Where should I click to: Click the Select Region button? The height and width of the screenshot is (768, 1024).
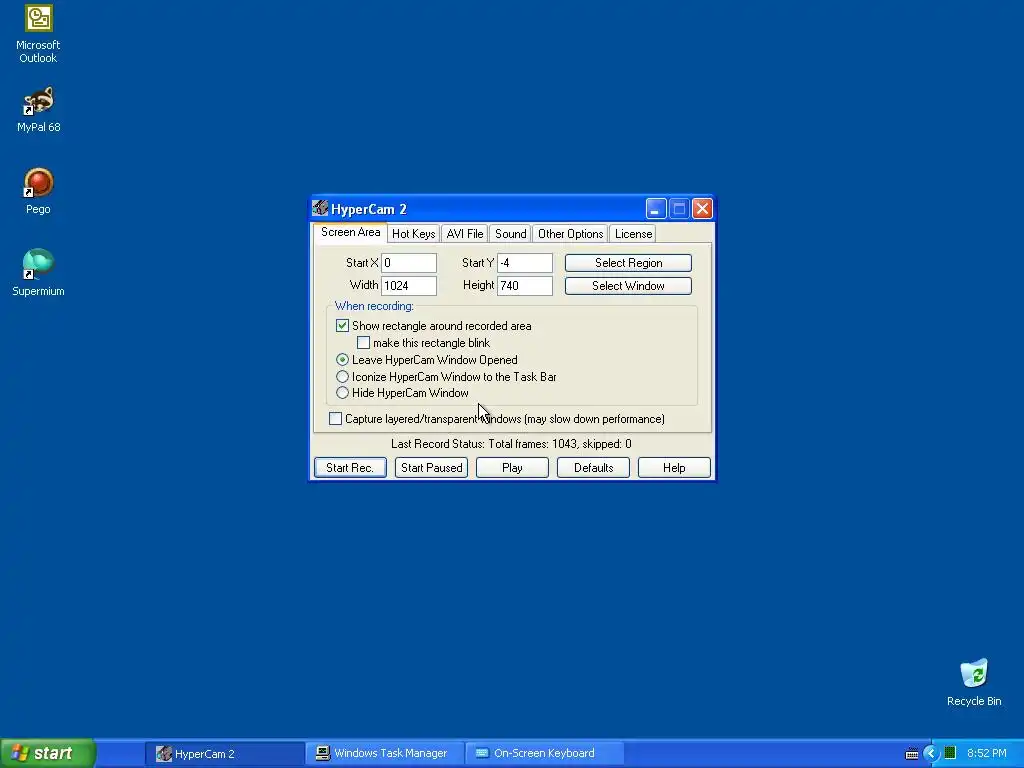click(628, 263)
